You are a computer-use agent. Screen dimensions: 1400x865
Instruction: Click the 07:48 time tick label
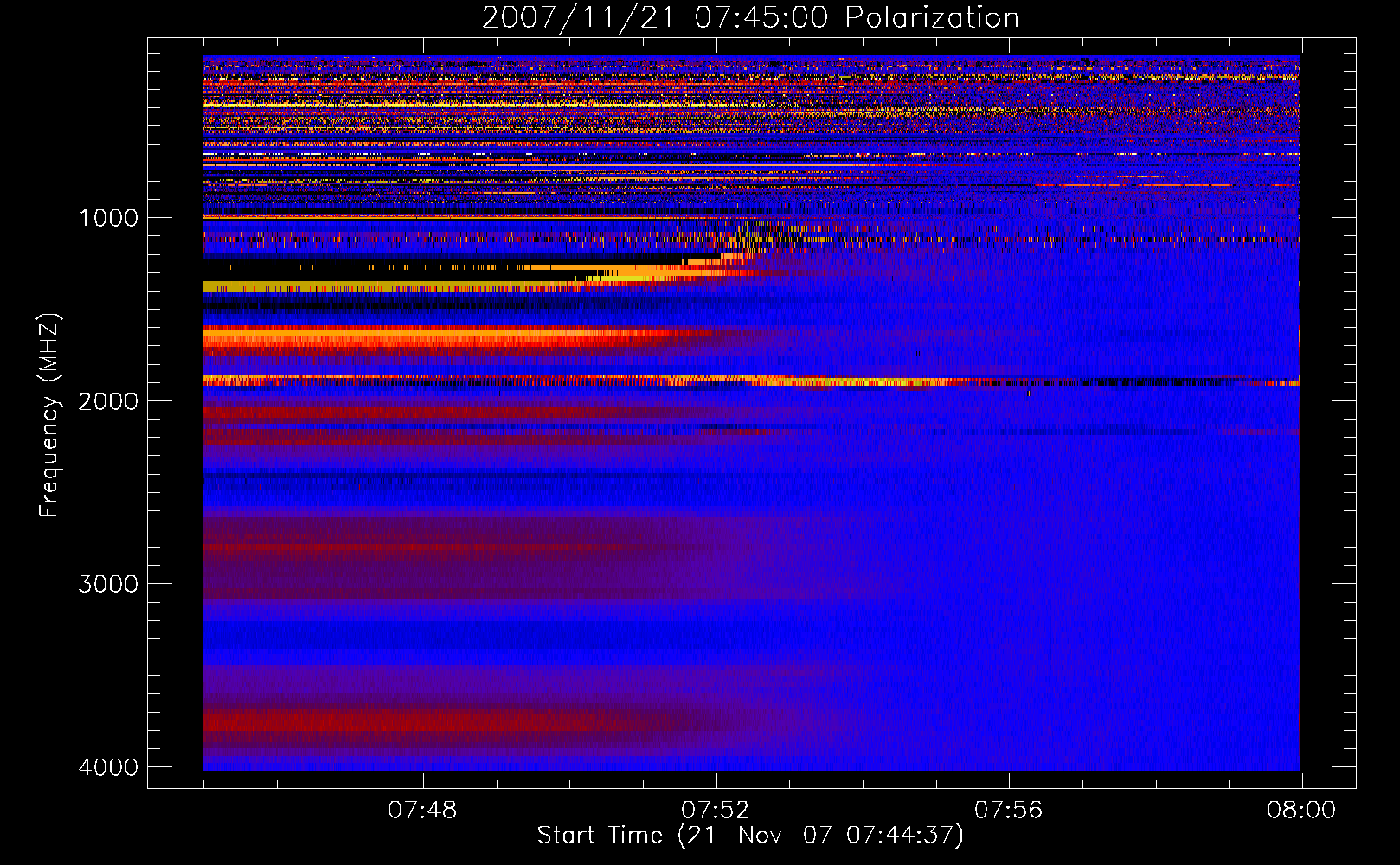coord(422,811)
